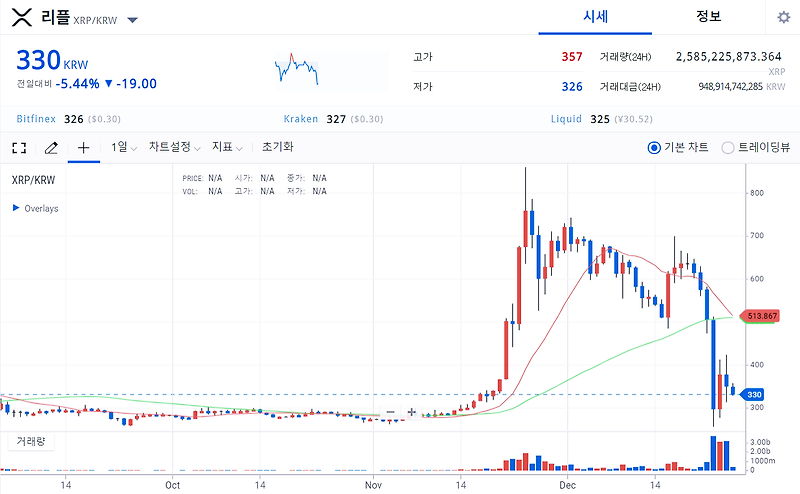Switch to the 시세 tab
Image resolution: width=800 pixels, height=494 pixels.
(595, 17)
